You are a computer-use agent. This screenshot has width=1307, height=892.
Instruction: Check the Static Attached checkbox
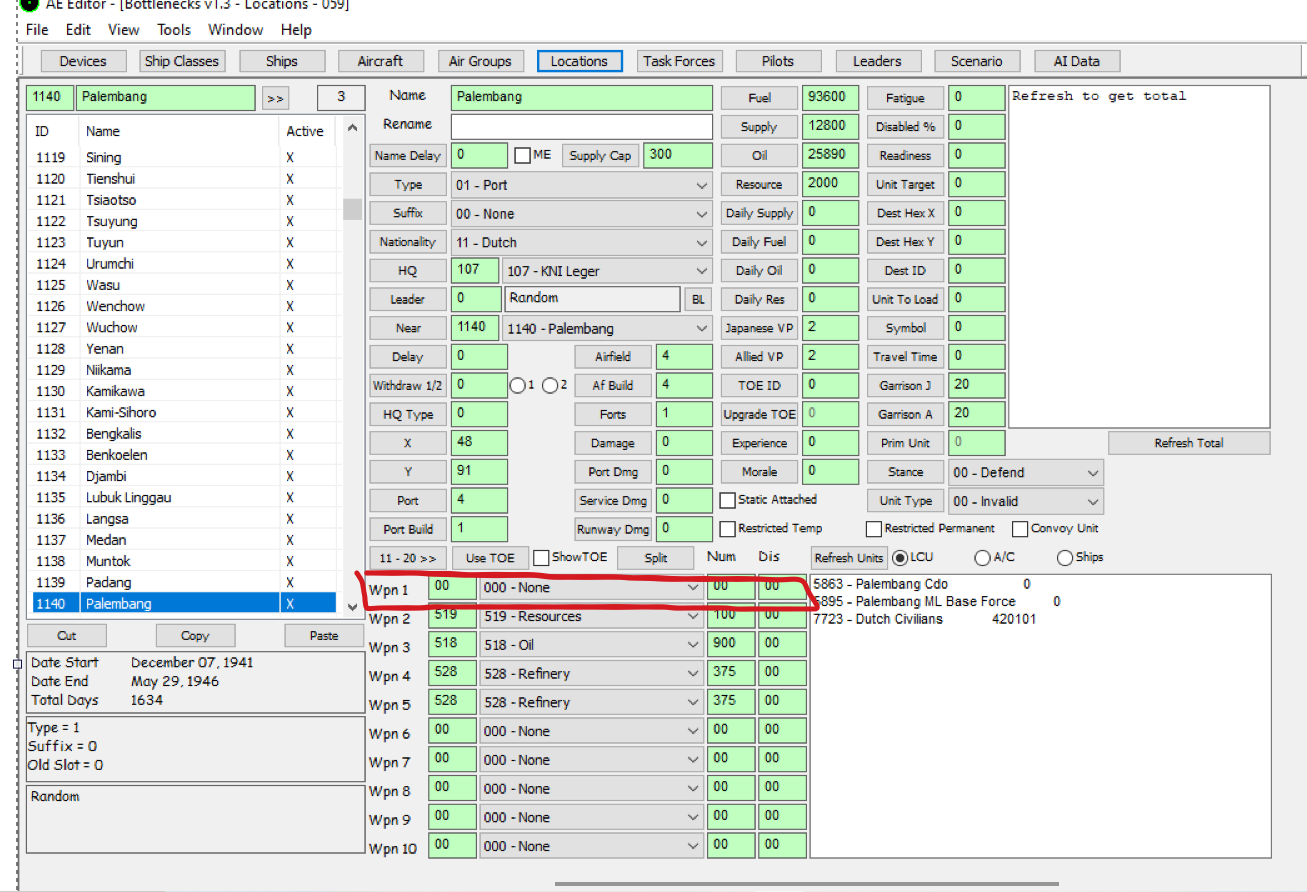click(x=728, y=500)
